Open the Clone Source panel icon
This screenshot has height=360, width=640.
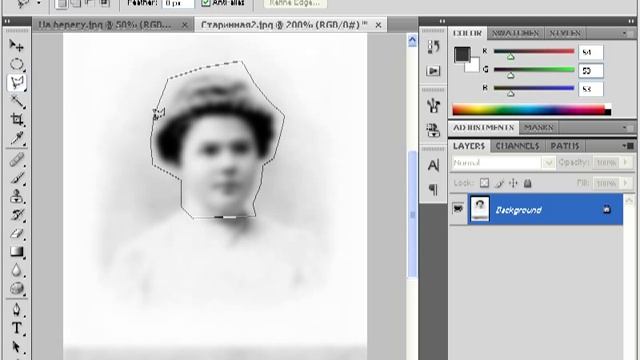(433, 130)
